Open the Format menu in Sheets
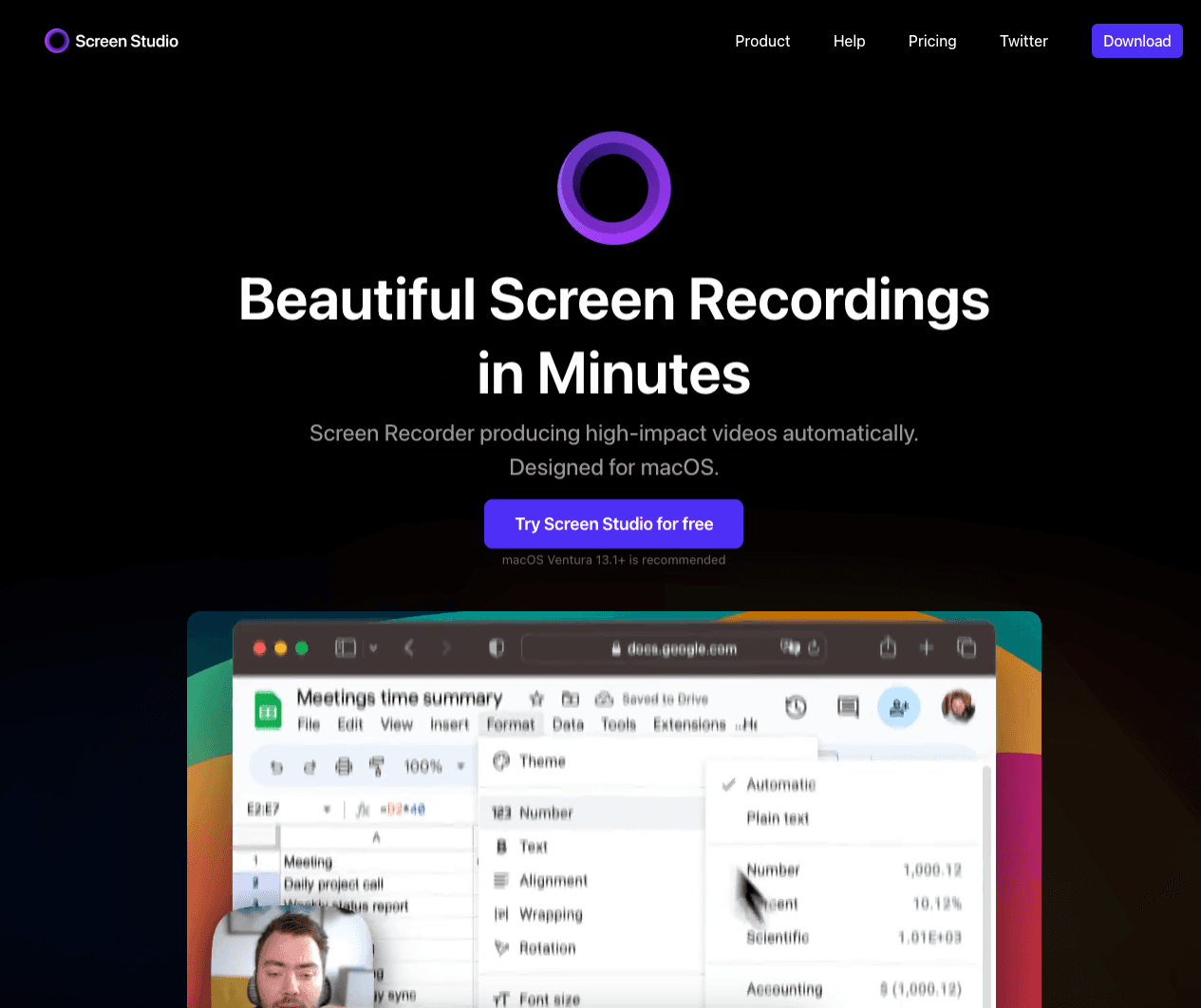This screenshot has height=1008, width=1201. pyautogui.click(x=511, y=724)
